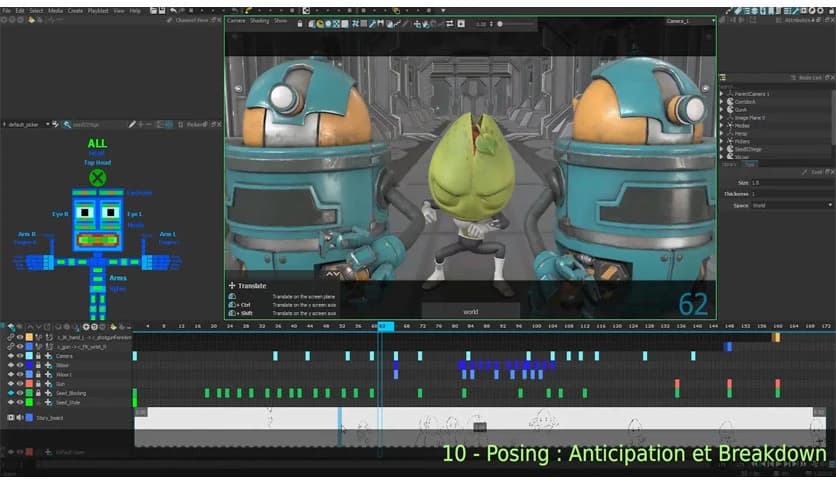836x484 pixels.
Task: Select the Seed_Style layer name
Action: tap(68, 403)
